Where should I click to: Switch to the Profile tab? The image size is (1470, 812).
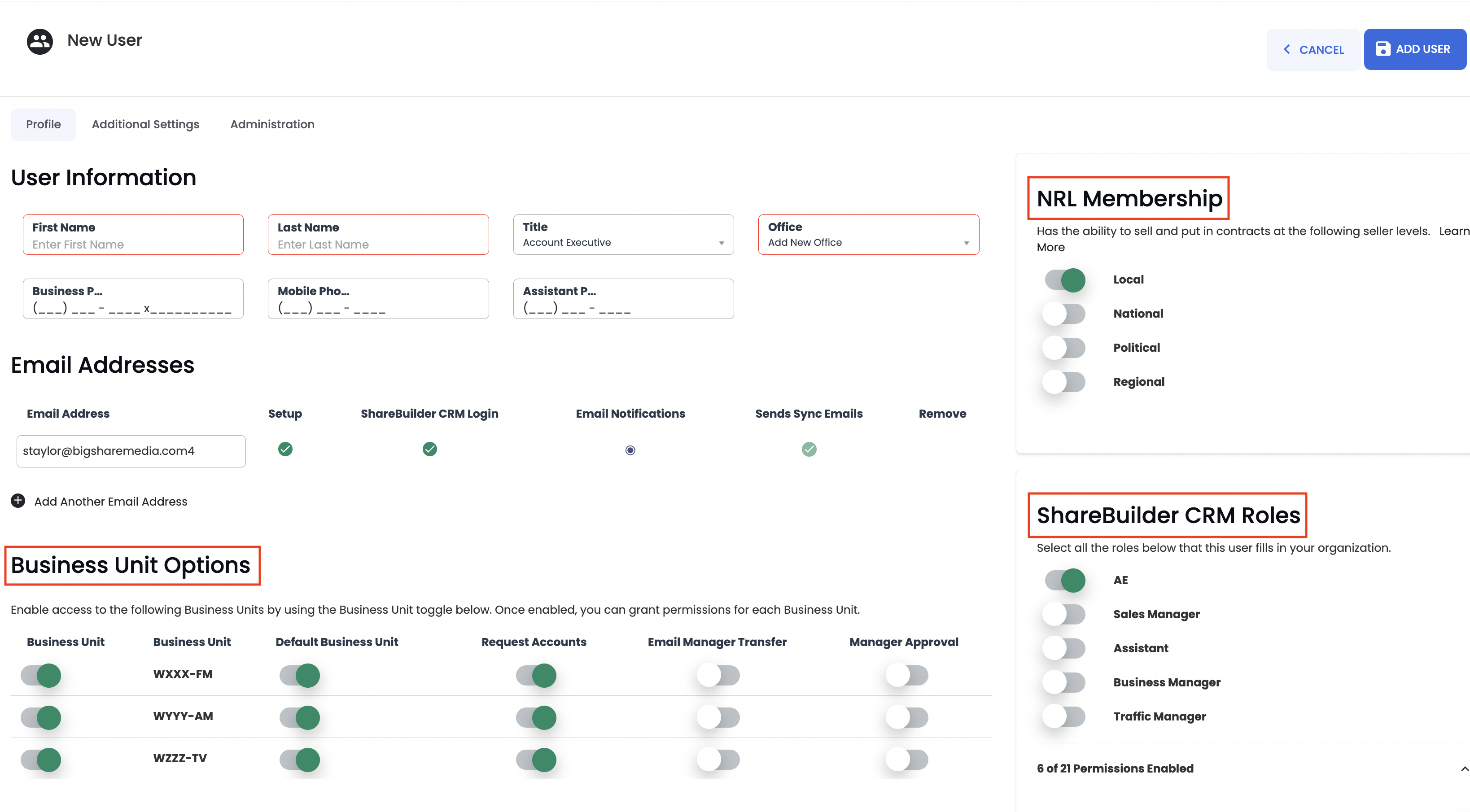pyautogui.click(x=44, y=124)
